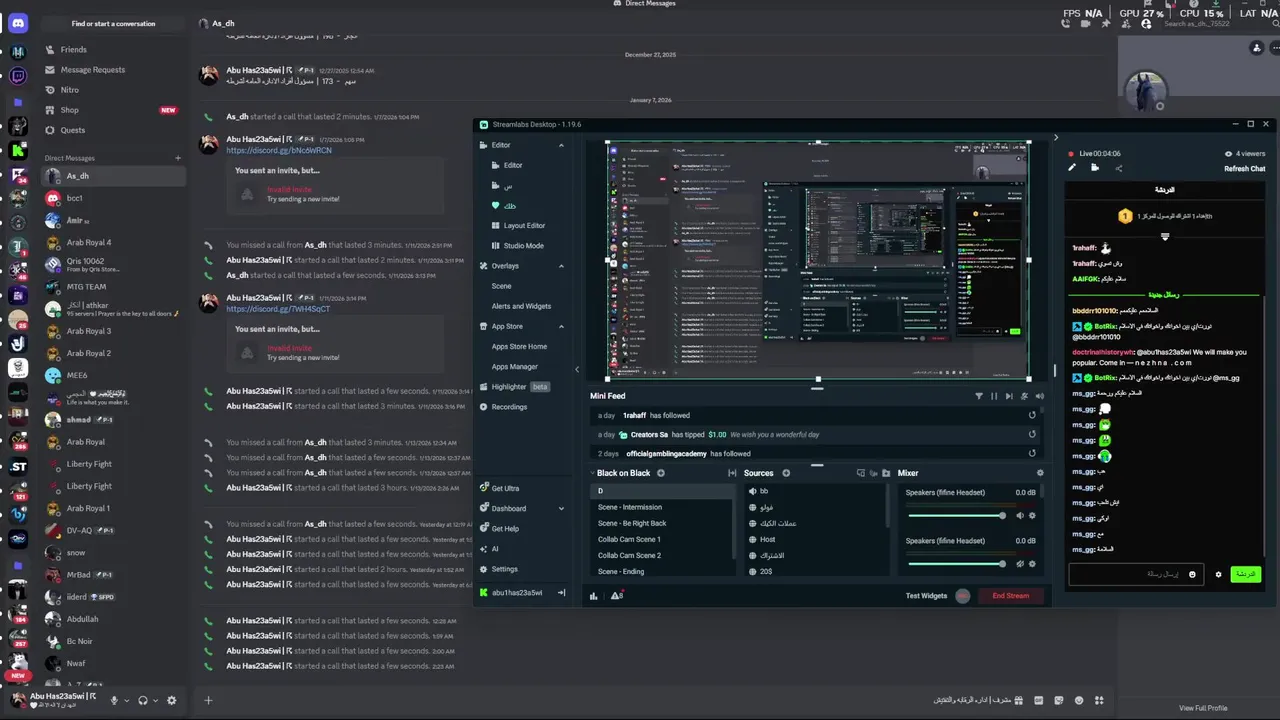The width and height of the screenshot is (1280, 720).
Task: Replay the Creators Sa tip alert
Action: click(x=1032, y=435)
